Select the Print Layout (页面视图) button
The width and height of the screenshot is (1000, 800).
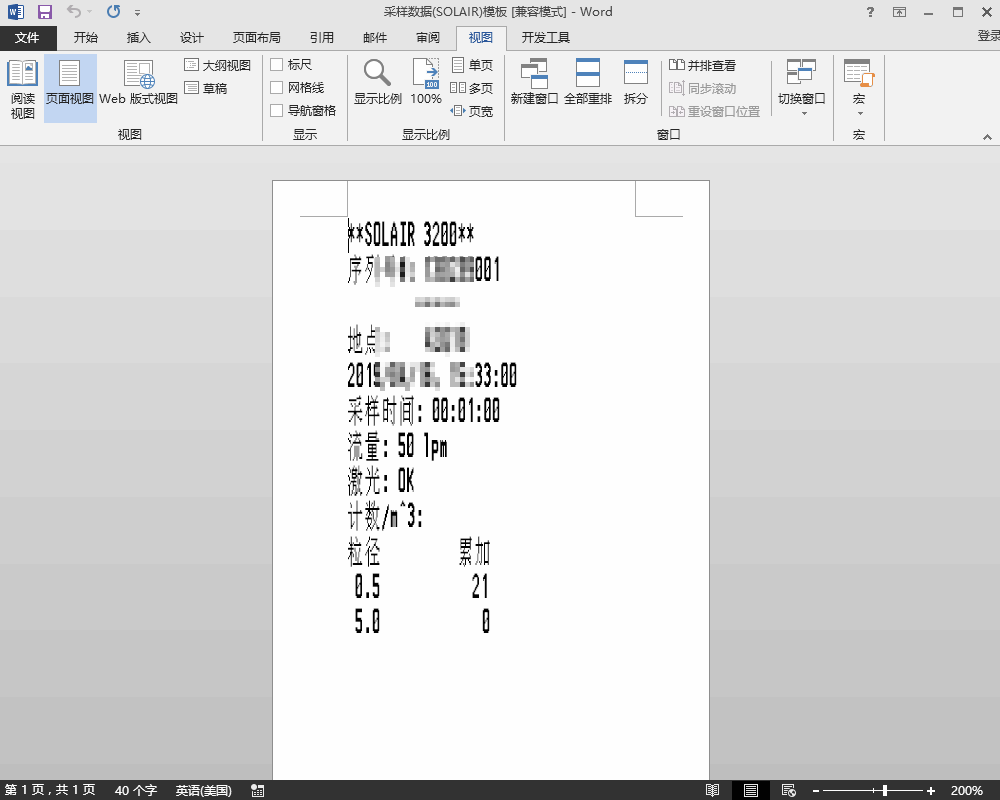pyautogui.click(x=70, y=89)
